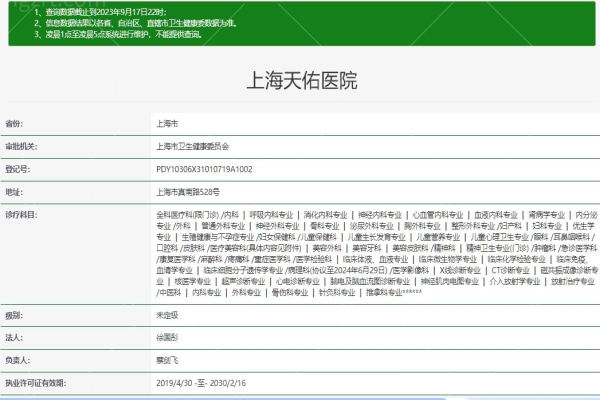Click 针灸科专业 in the department list

[x=337, y=292]
